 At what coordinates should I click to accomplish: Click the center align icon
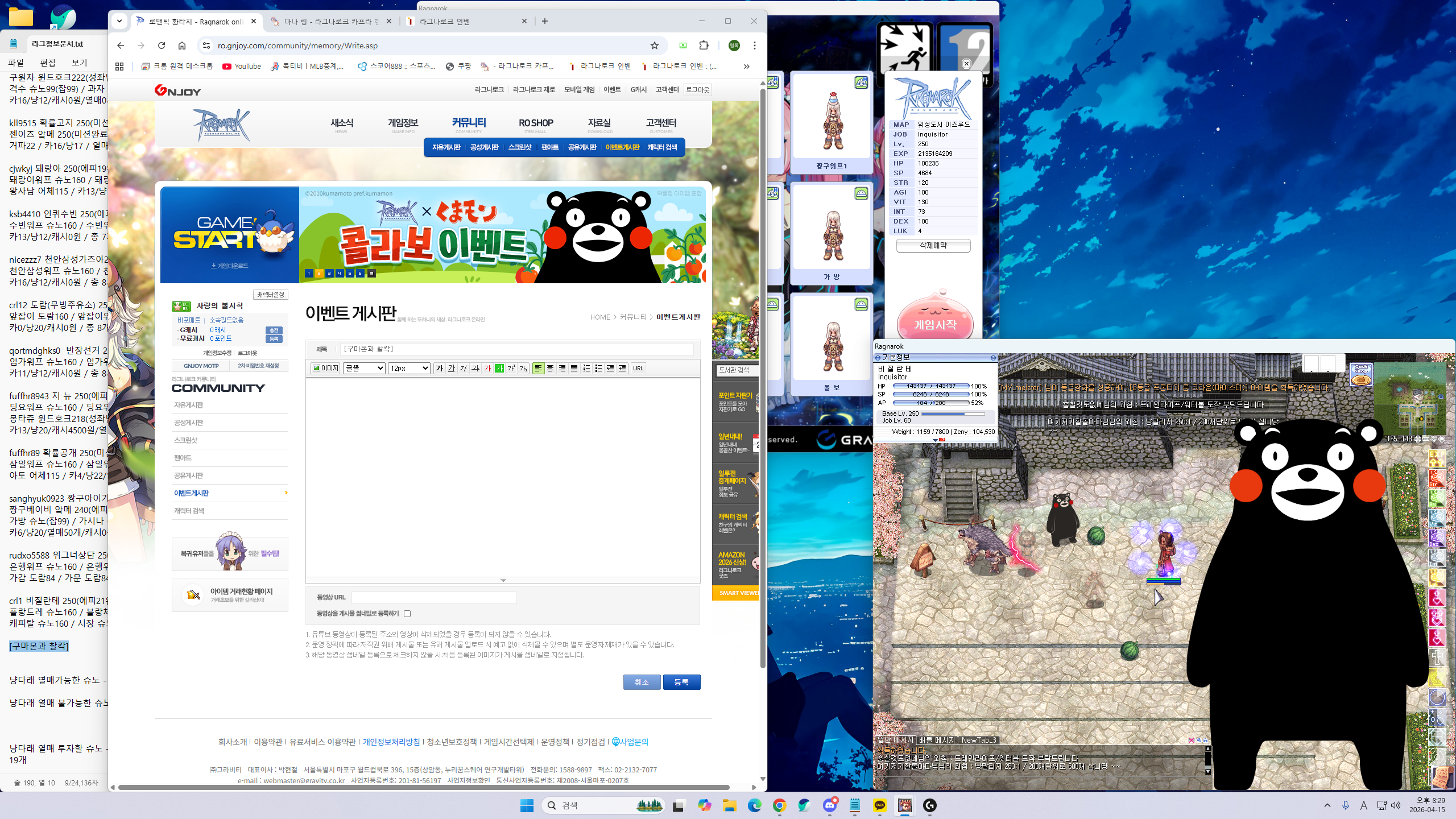coord(550,368)
